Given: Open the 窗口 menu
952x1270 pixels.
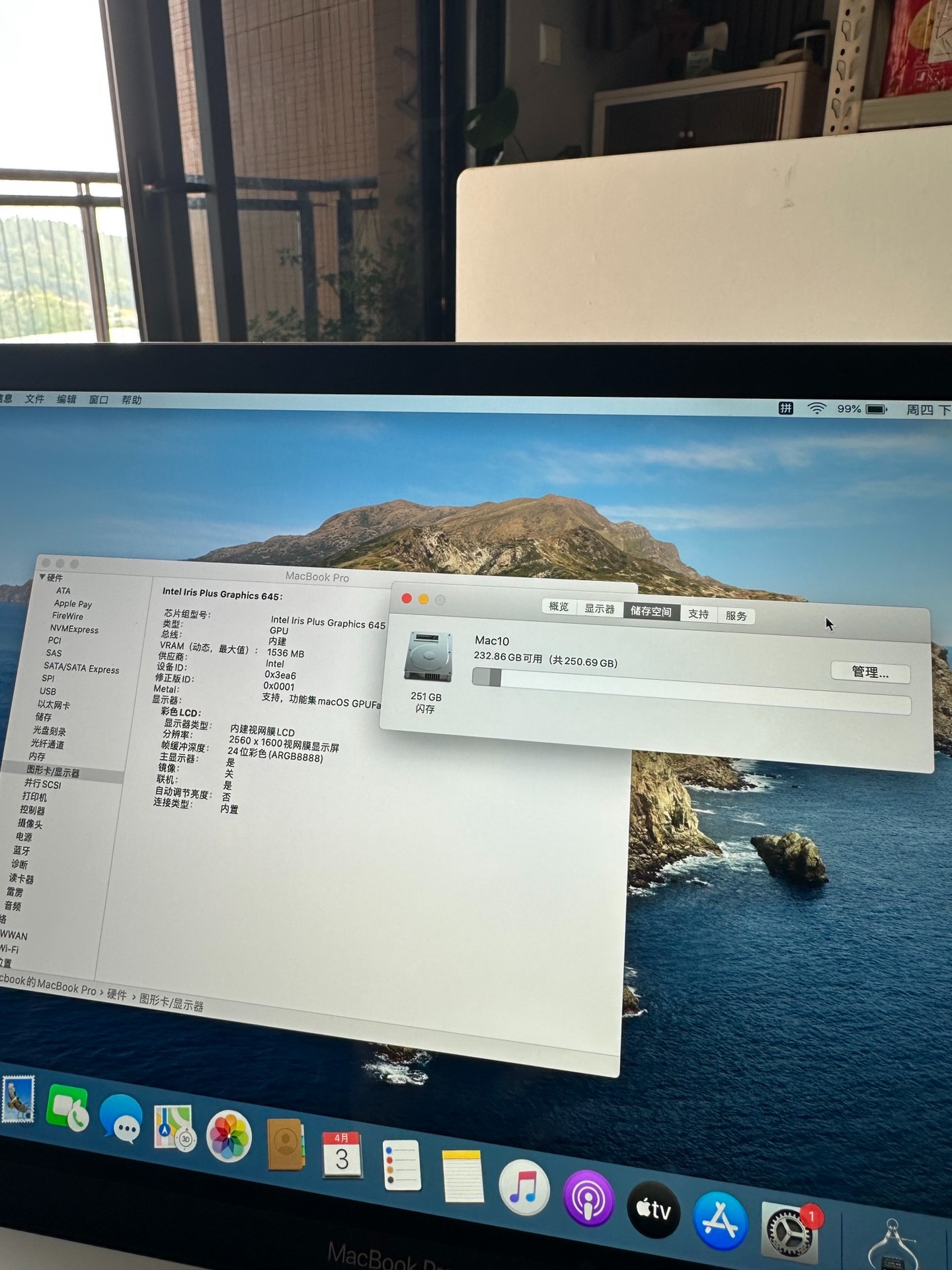Looking at the screenshot, I should click(x=99, y=400).
